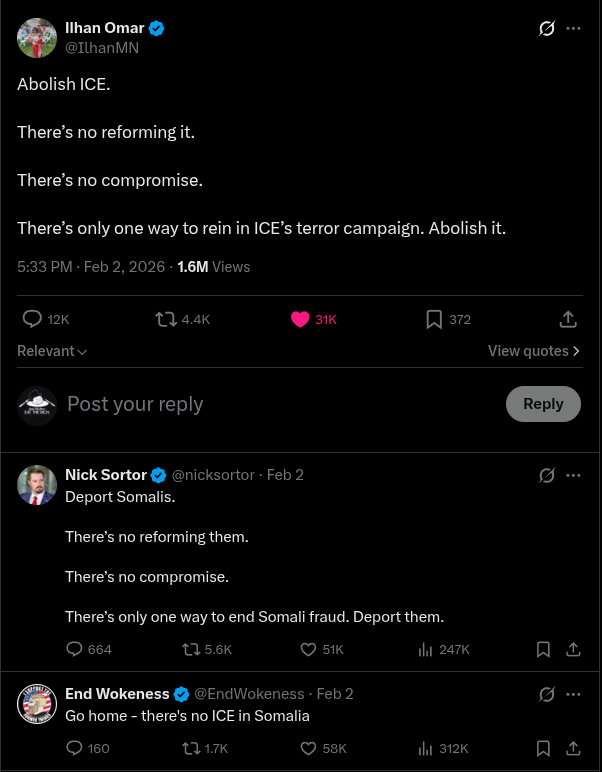Viewport: 602px width, 772px height.
Task: Like Nick Sortor's reply with 51K likes
Action: (x=309, y=649)
